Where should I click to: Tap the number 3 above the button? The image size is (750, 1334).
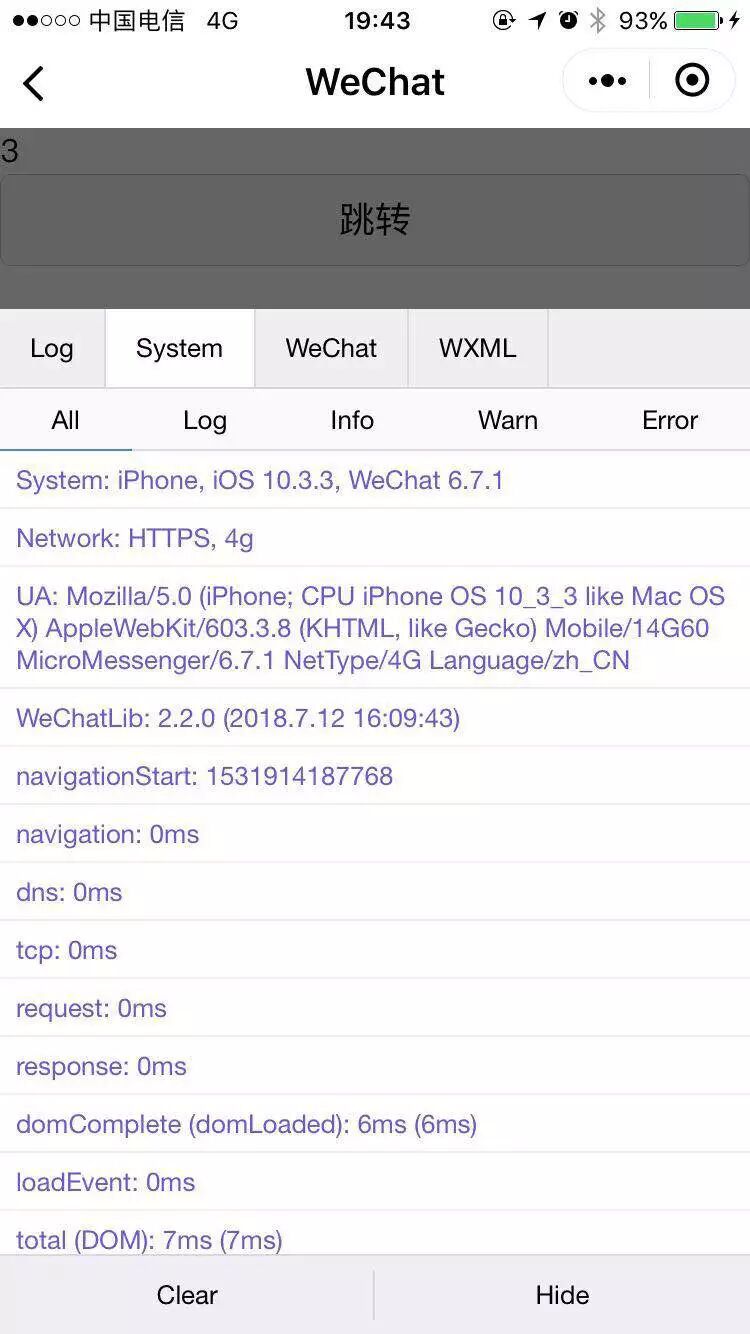[10, 151]
